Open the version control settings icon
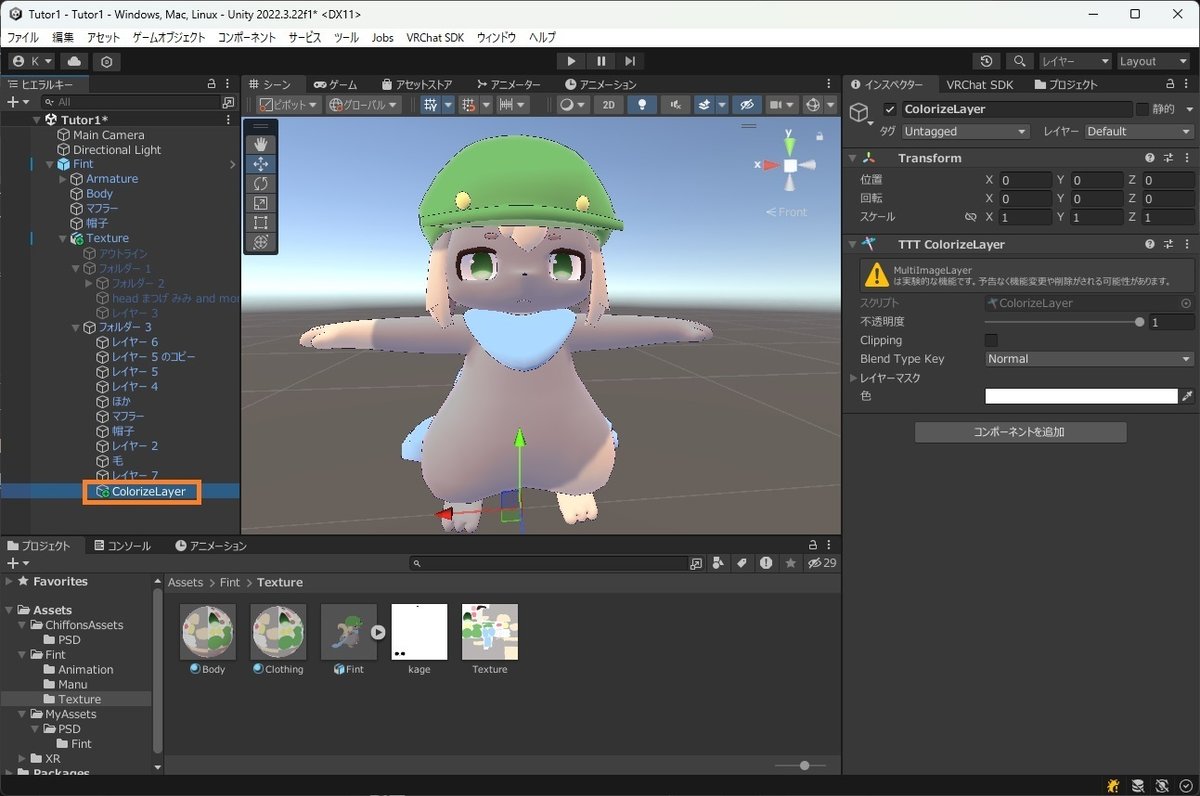Viewport: 1200px width, 796px height. pos(107,61)
